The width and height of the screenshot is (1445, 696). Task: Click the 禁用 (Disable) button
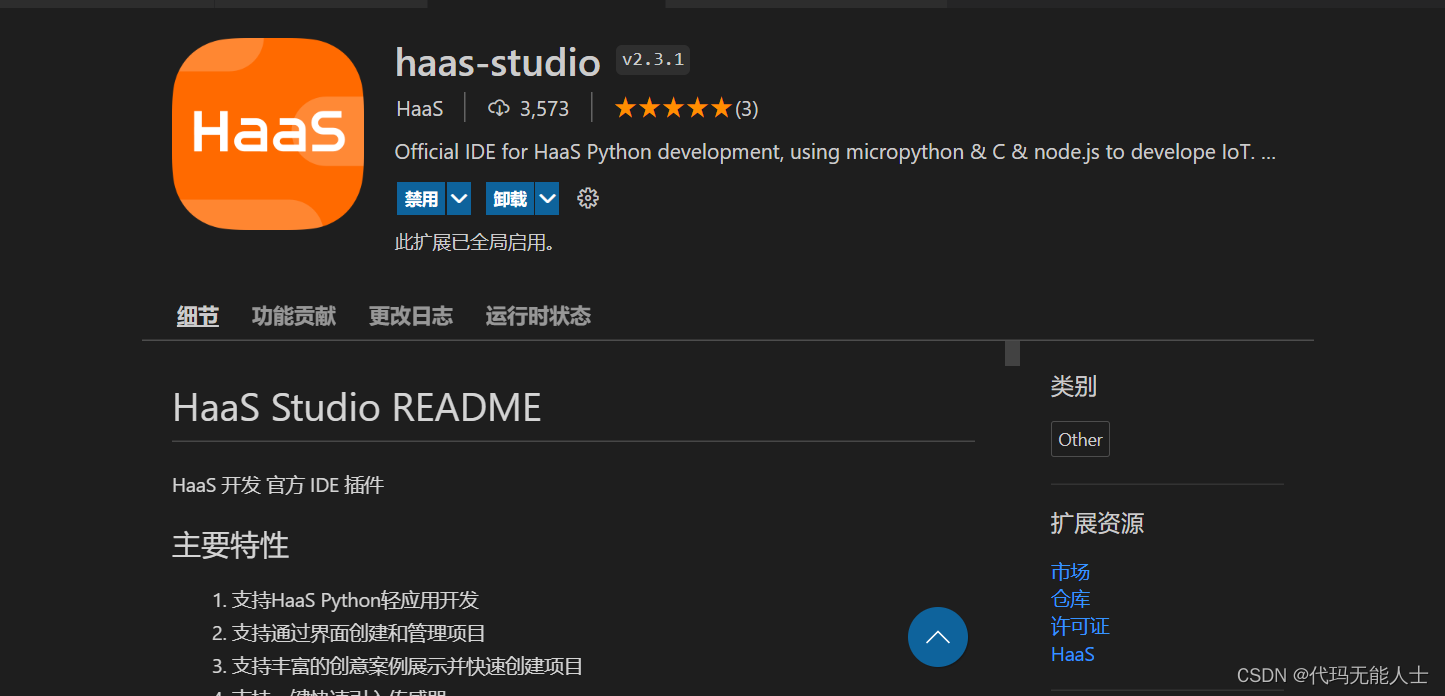(x=421, y=198)
